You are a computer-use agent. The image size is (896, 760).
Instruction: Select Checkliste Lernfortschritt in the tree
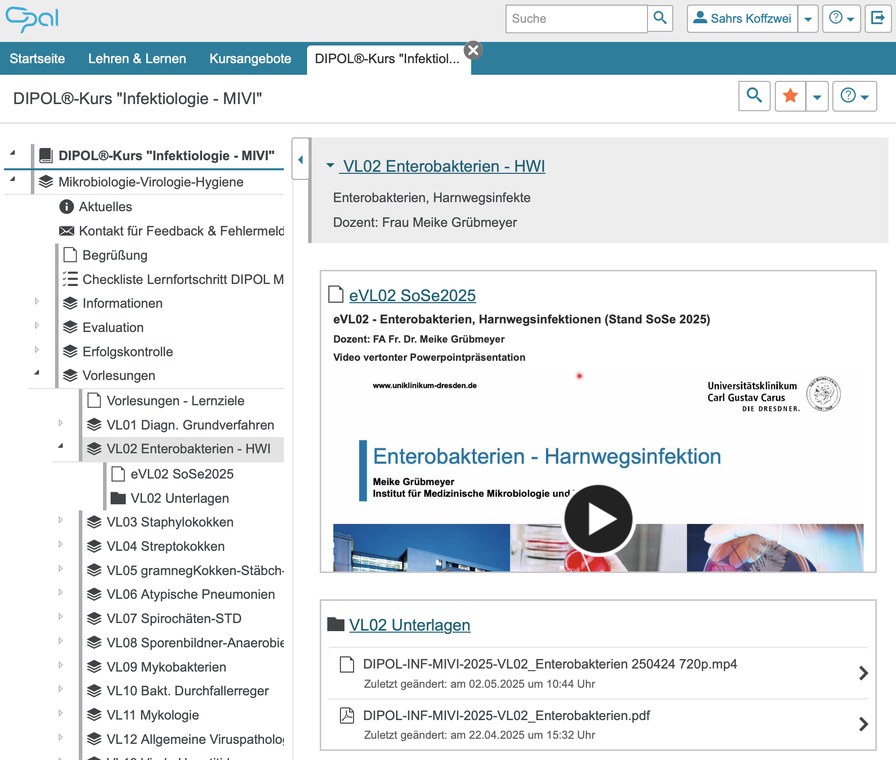click(x=183, y=279)
